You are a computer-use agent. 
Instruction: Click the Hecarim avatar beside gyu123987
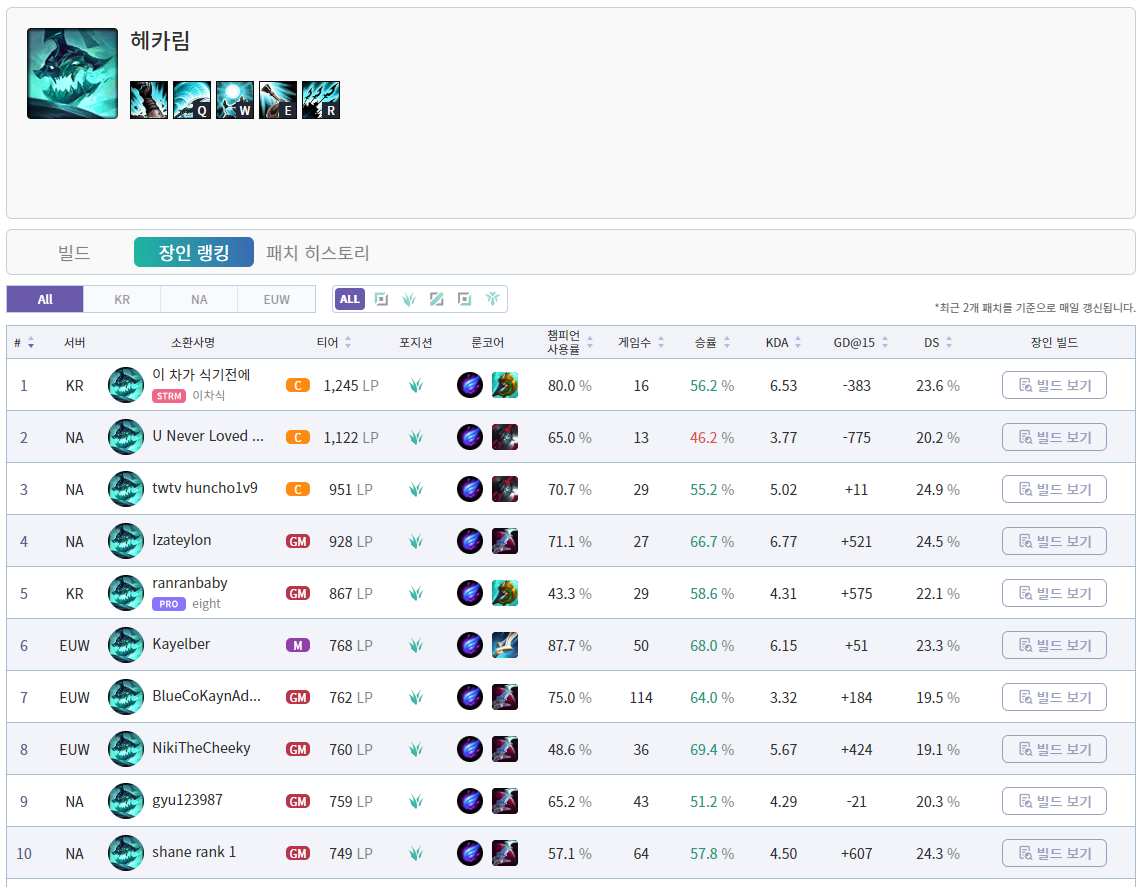click(x=125, y=801)
